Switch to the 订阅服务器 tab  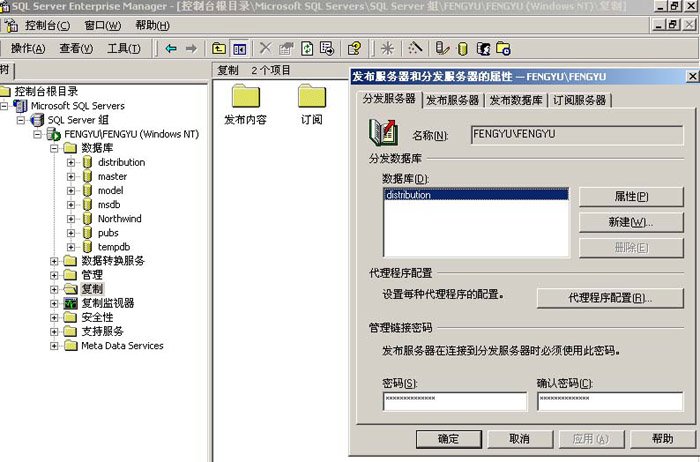tap(579, 100)
